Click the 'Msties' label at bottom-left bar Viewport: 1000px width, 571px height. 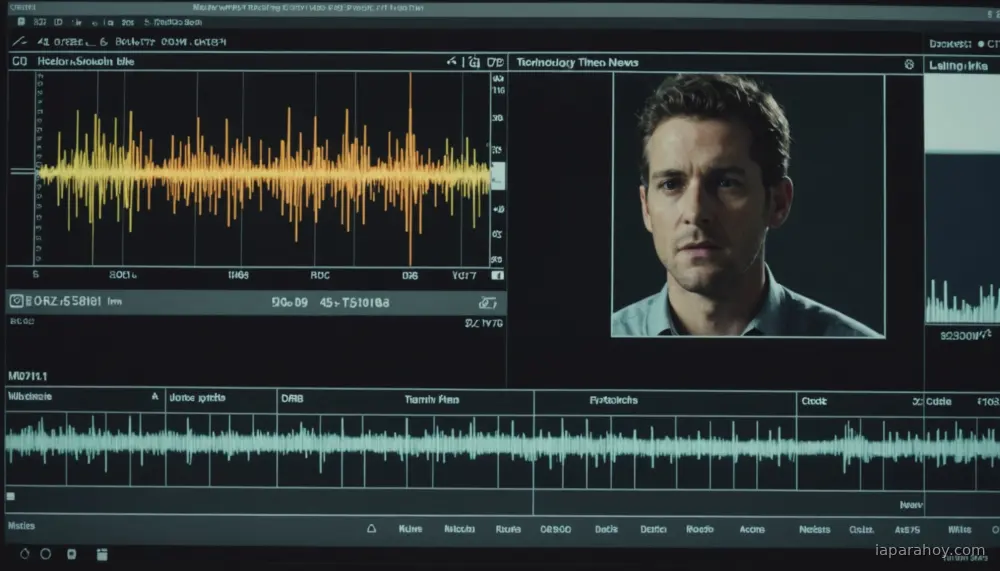21,526
